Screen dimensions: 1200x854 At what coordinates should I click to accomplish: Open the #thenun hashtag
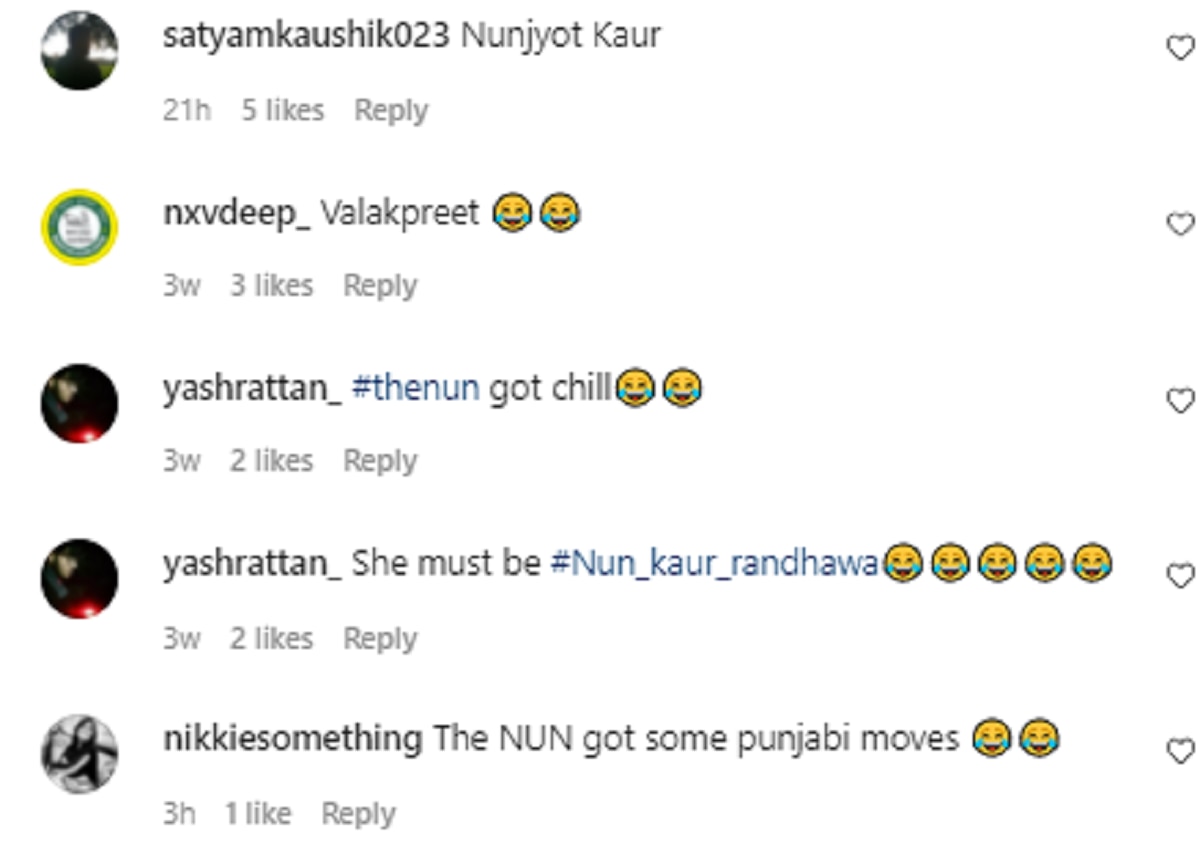[416, 388]
